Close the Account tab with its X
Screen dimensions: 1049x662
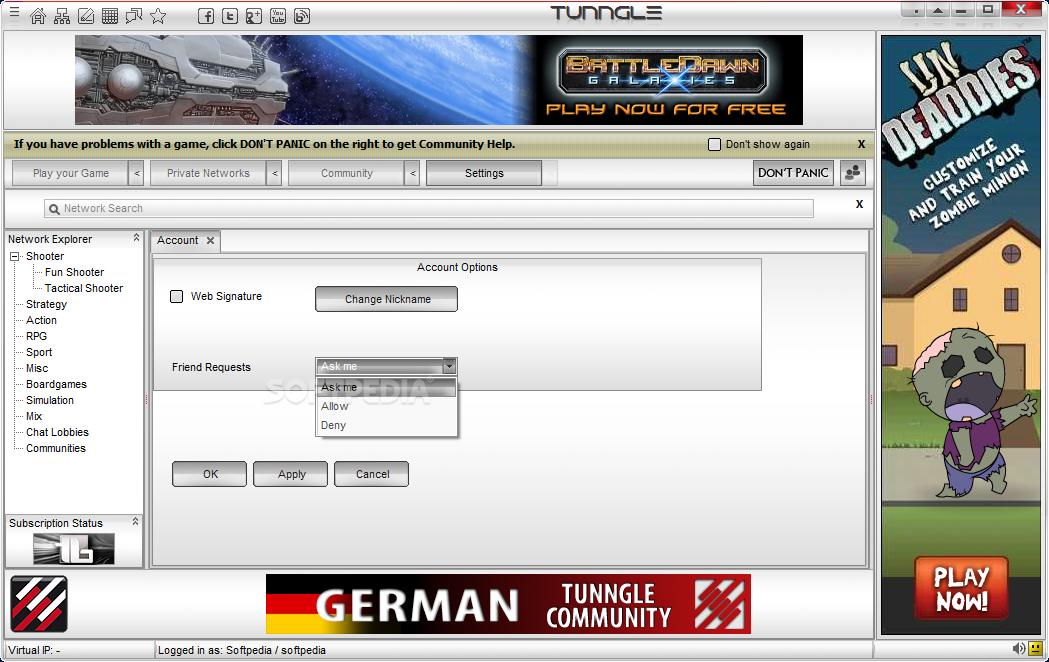tap(210, 241)
